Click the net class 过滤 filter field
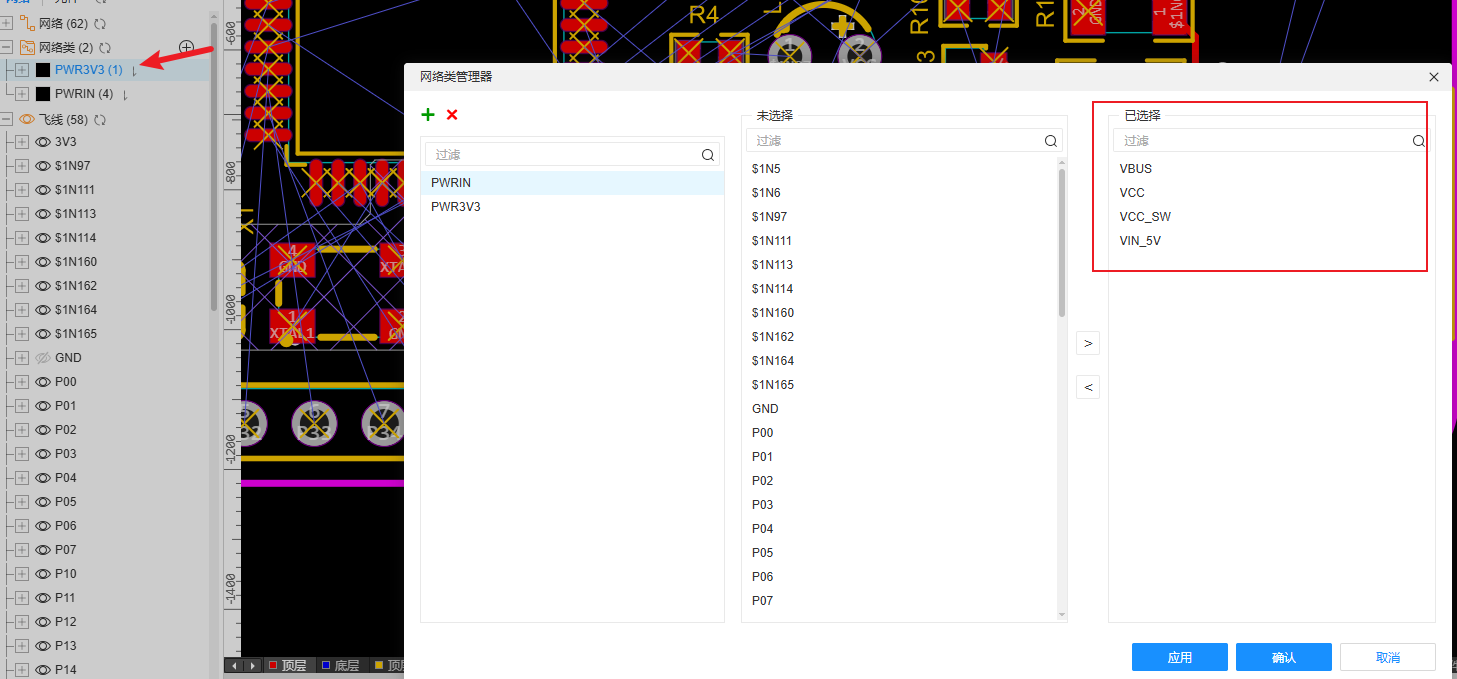This screenshot has width=1457, height=679. (x=572, y=155)
